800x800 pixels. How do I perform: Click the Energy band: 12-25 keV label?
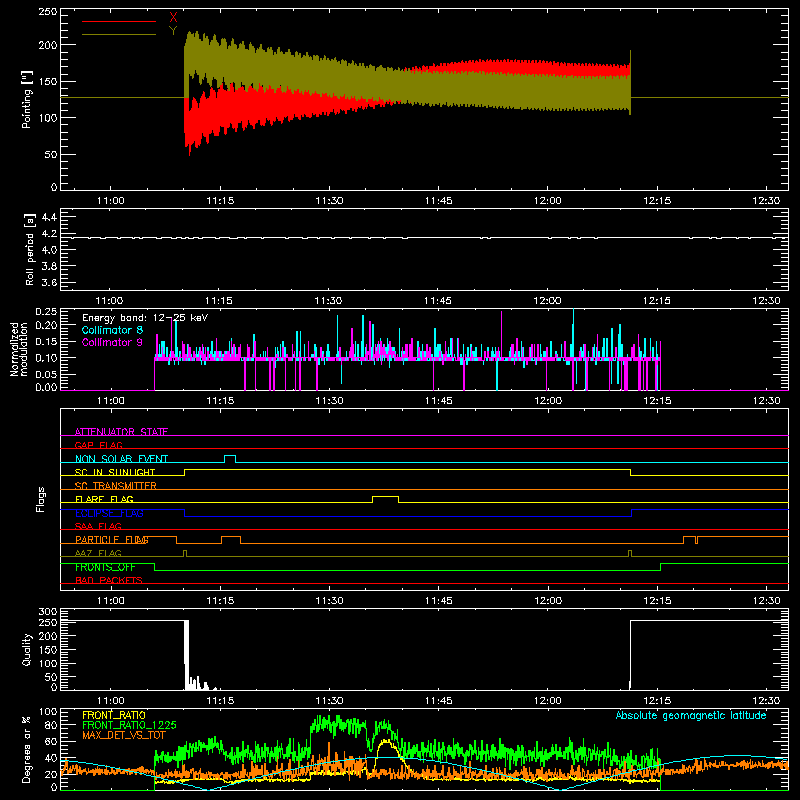click(145, 318)
